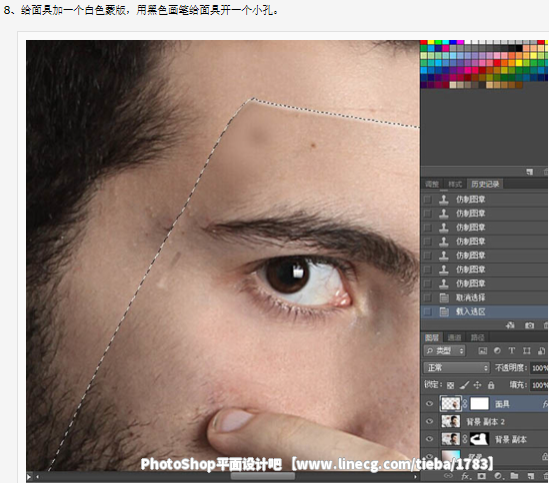549x483 pixels.
Task: Click canvas scroll right arrow
Action: point(416,476)
